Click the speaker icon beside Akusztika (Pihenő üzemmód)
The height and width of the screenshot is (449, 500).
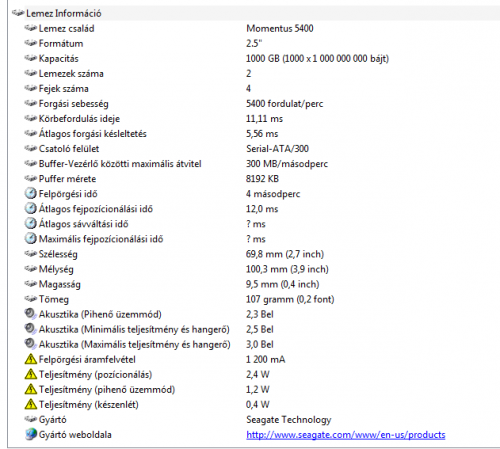point(31,314)
